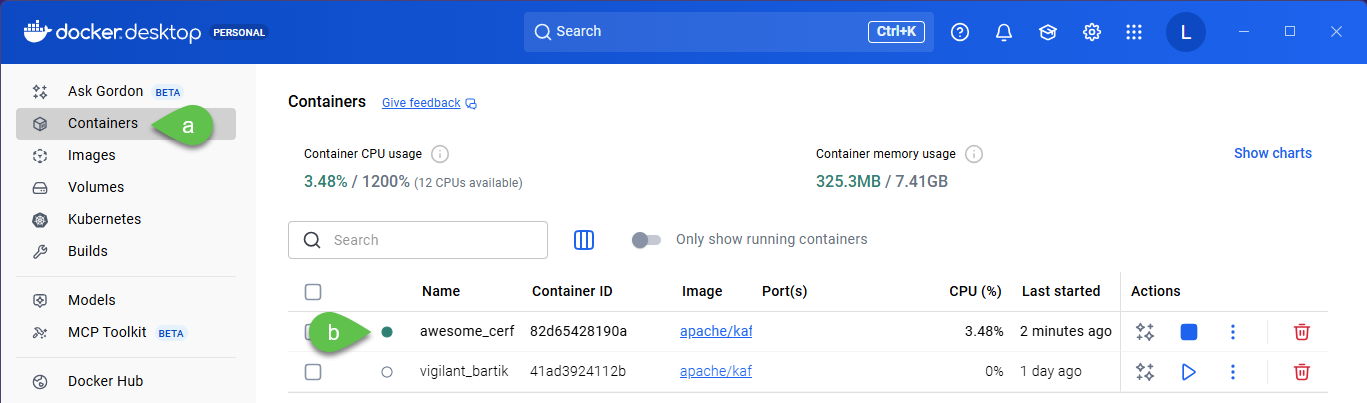The width and height of the screenshot is (1367, 403).
Task: Delete the vigilant_bartik container
Action: 1301,372
